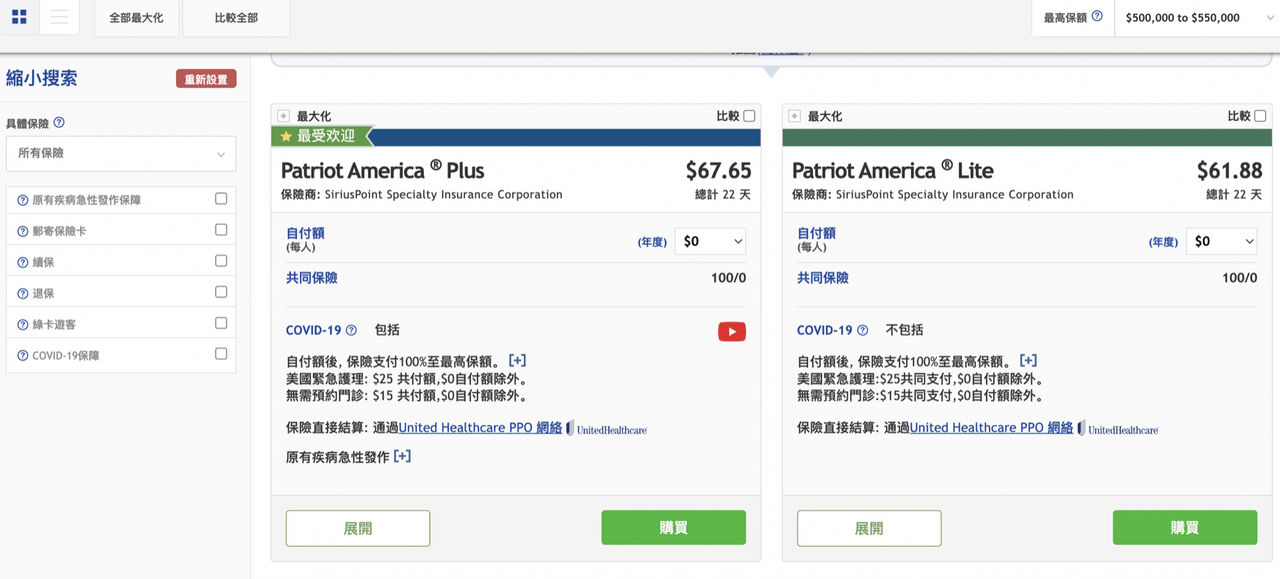The width and height of the screenshot is (1280, 579).
Task: Switch to list view icon
Action: click(x=59, y=17)
